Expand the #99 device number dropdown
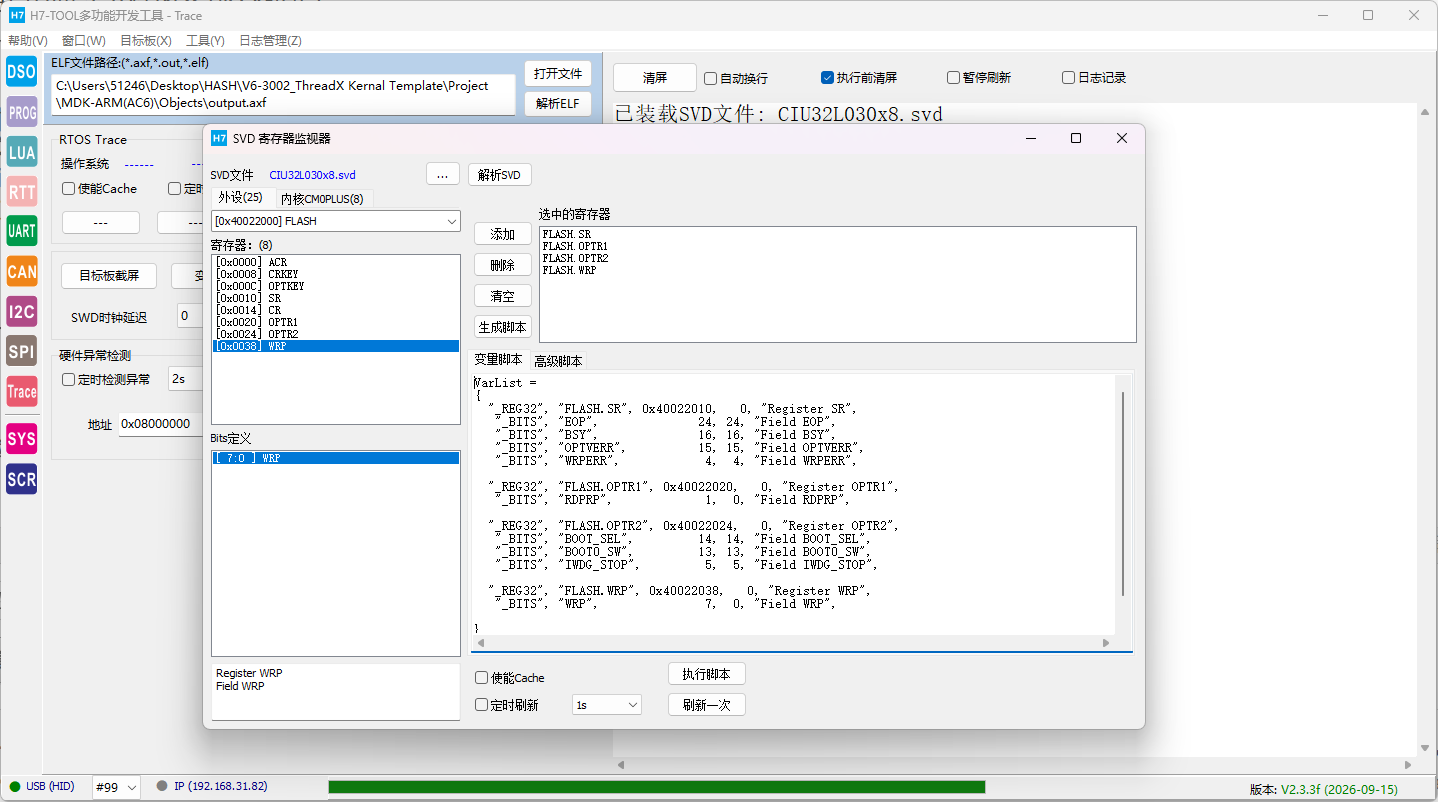The height and width of the screenshot is (802, 1438). click(x=116, y=787)
